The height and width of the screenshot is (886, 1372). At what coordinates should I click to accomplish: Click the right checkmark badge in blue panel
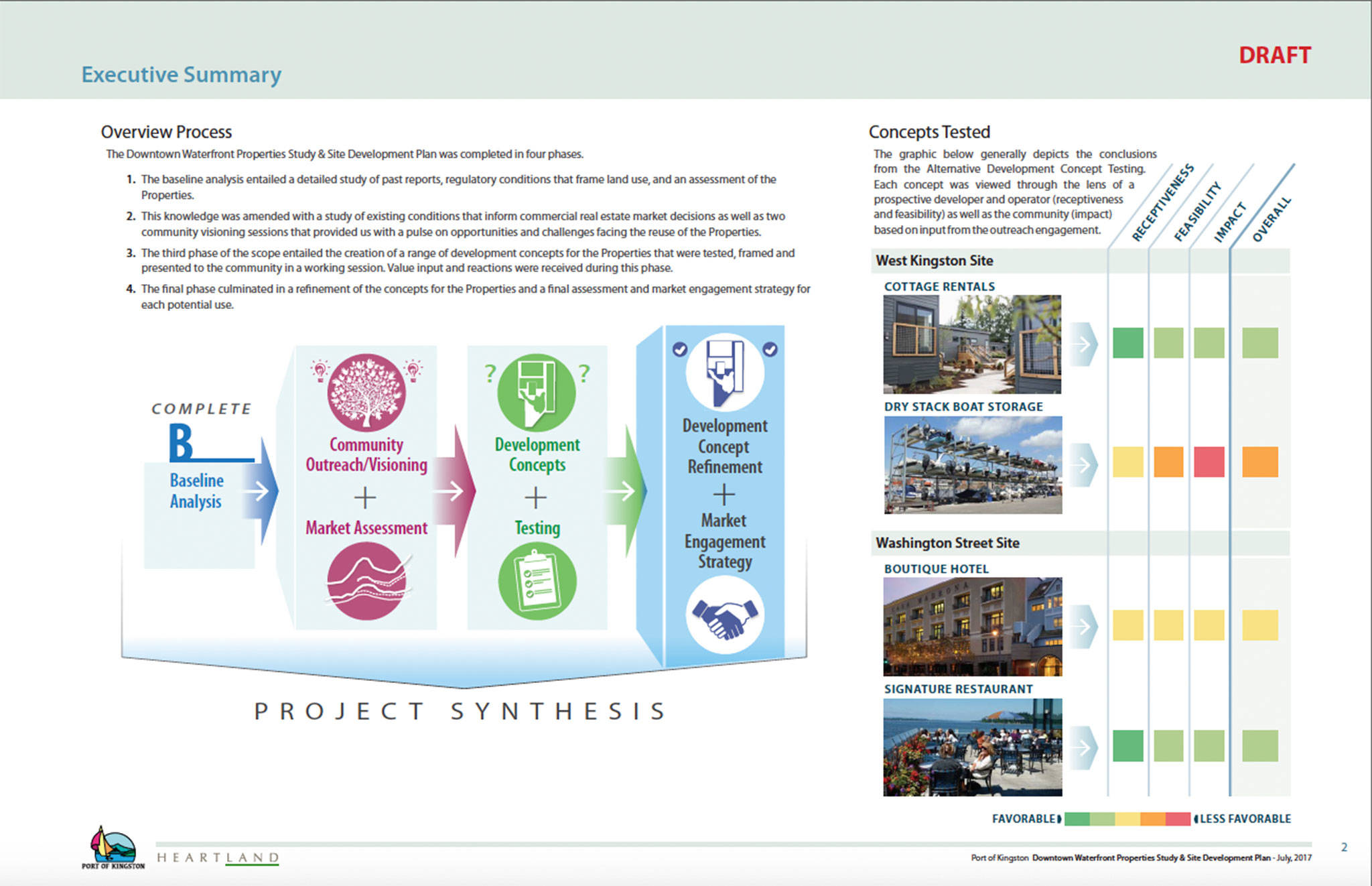(x=770, y=349)
